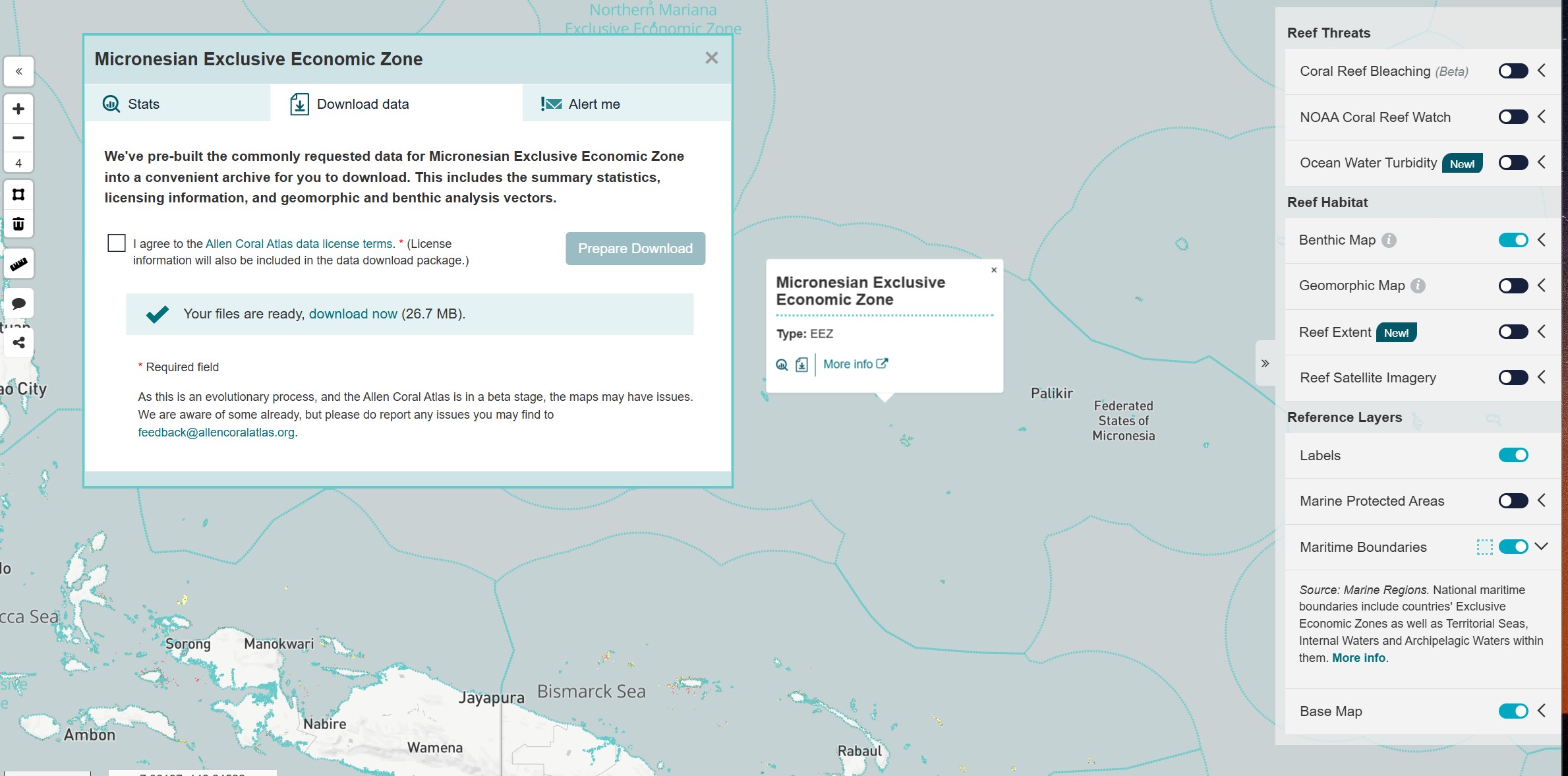This screenshot has width=1568, height=776.
Task: Expand Ocean Water Turbidity chevron
Action: pyautogui.click(x=1542, y=162)
